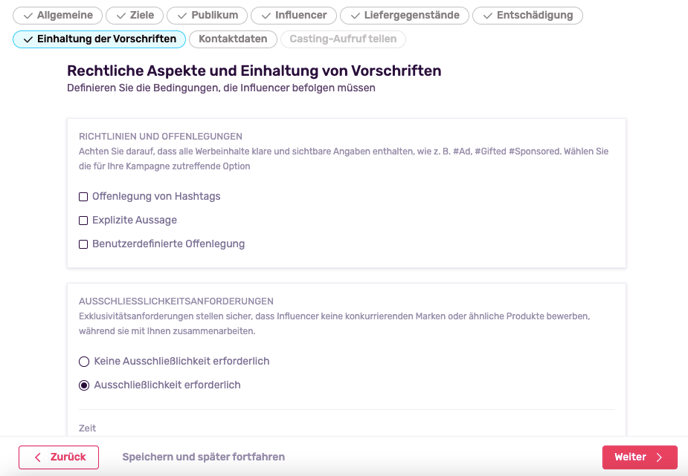Go to the Casting-Aufruf teilen step
688x476 pixels.
coord(343,39)
